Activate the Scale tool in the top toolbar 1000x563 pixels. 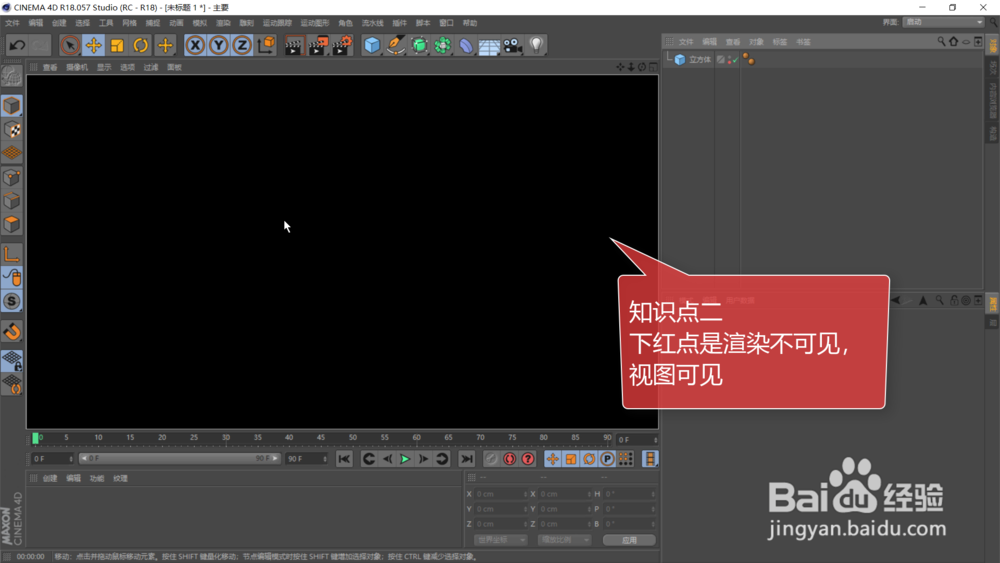(x=117, y=45)
